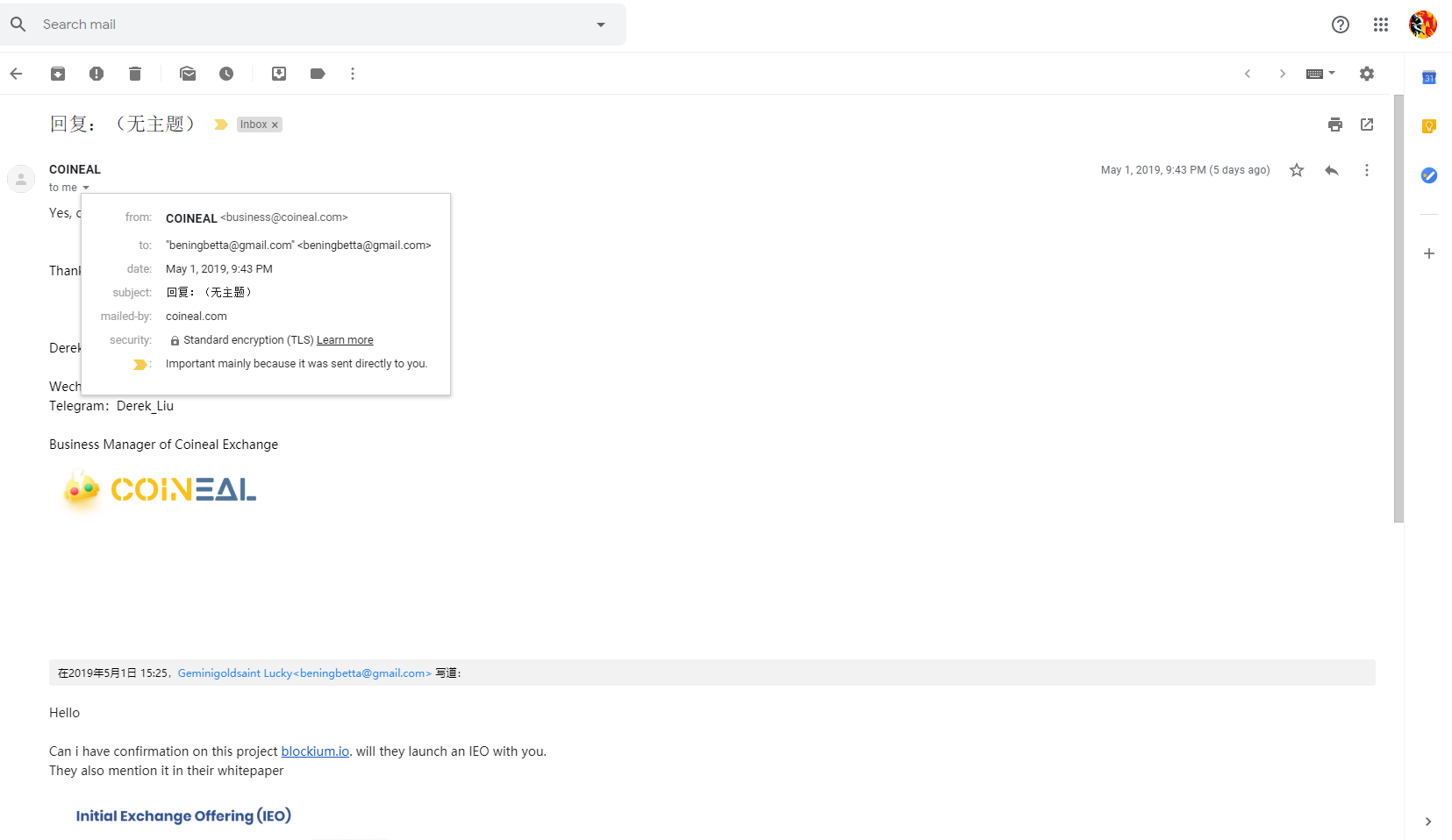Go back to inbox arrow
The width and height of the screenshot is (1452, 840).
point(16,74)
